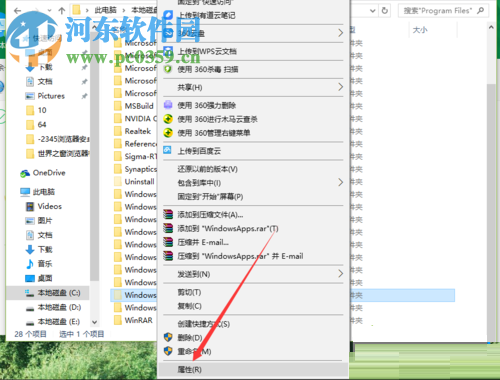Click 此电脑 in the address breadcrumb
500x380 pixels.
pos(105,10)
